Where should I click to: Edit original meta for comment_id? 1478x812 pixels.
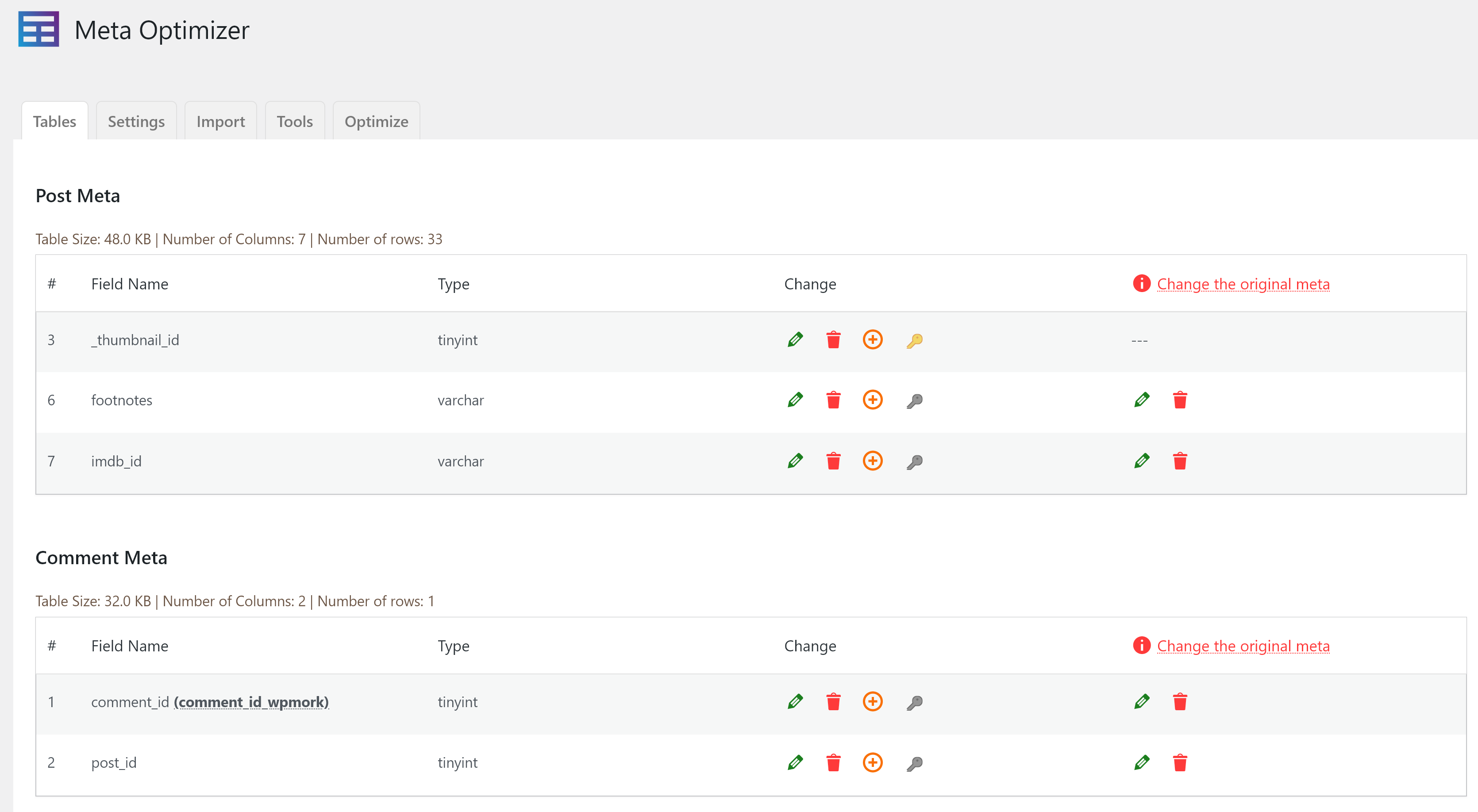(x=1142, y=702)
